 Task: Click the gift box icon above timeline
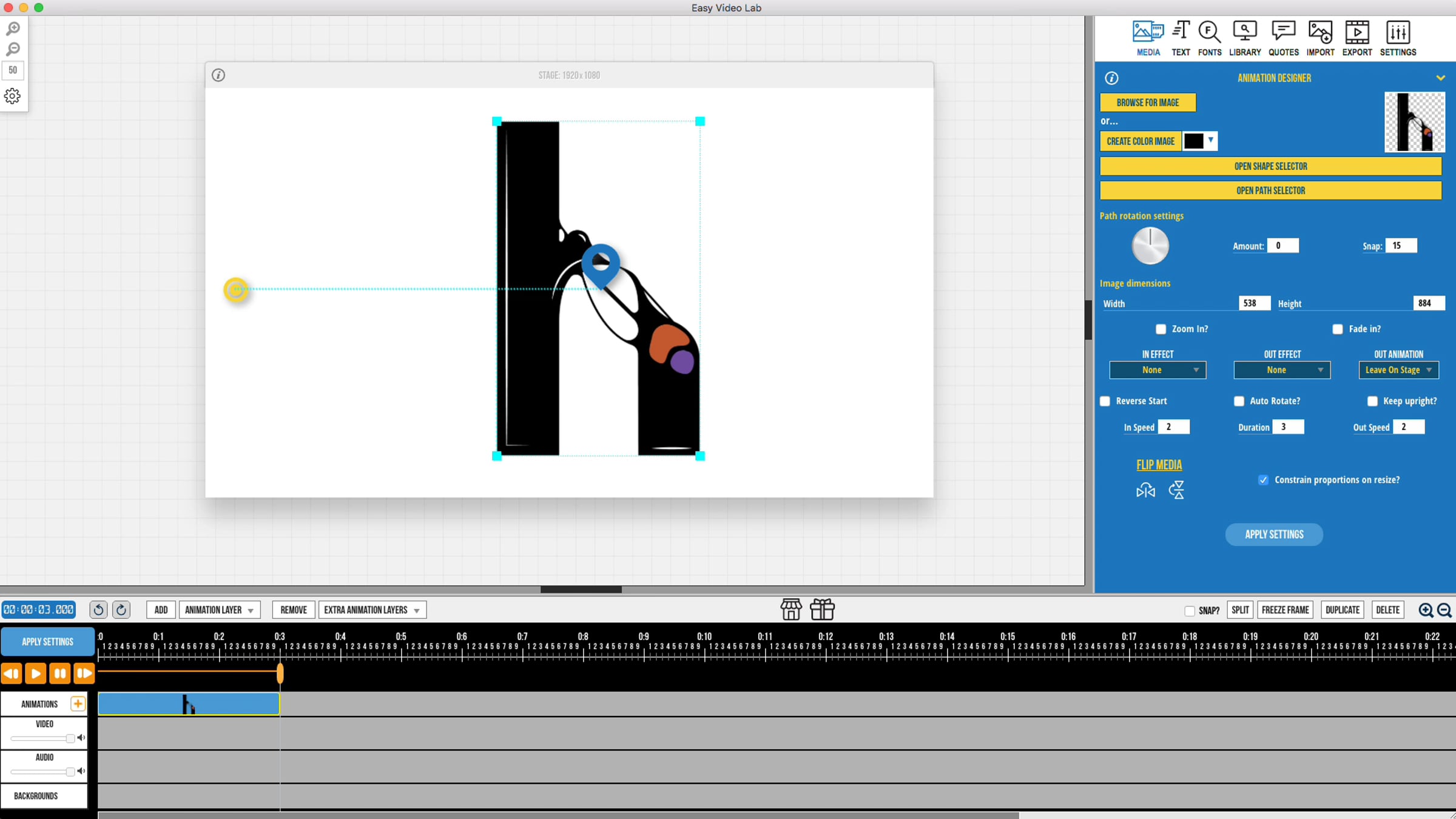822,609
